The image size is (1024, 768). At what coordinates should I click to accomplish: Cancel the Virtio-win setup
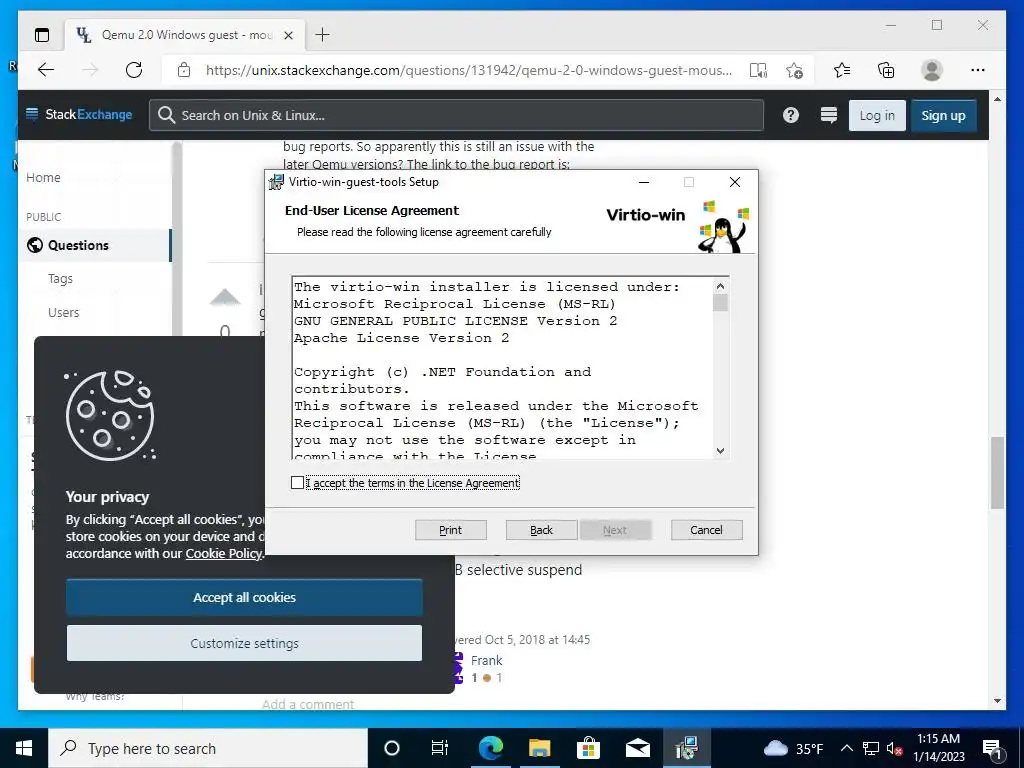click(x=707, y=530)
